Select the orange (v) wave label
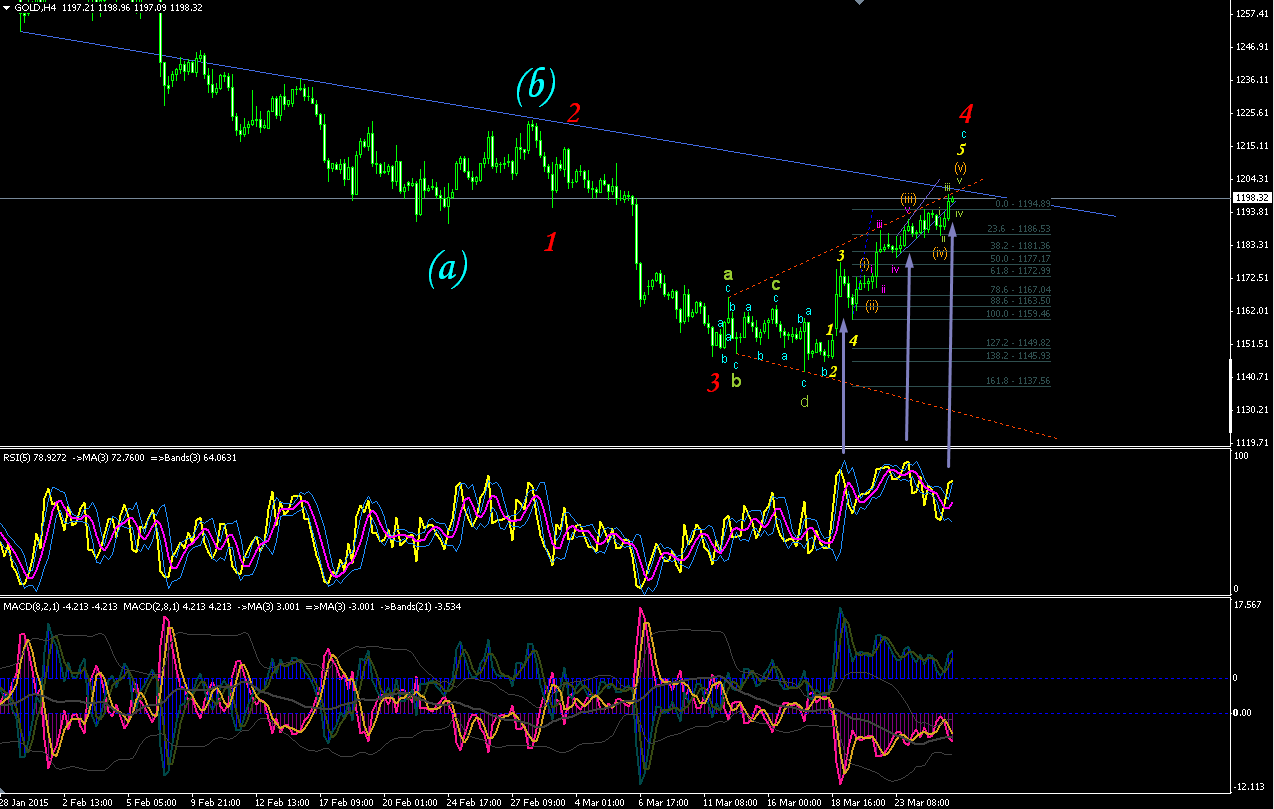This screenshot has width=1274, height=809. [960, 166]
